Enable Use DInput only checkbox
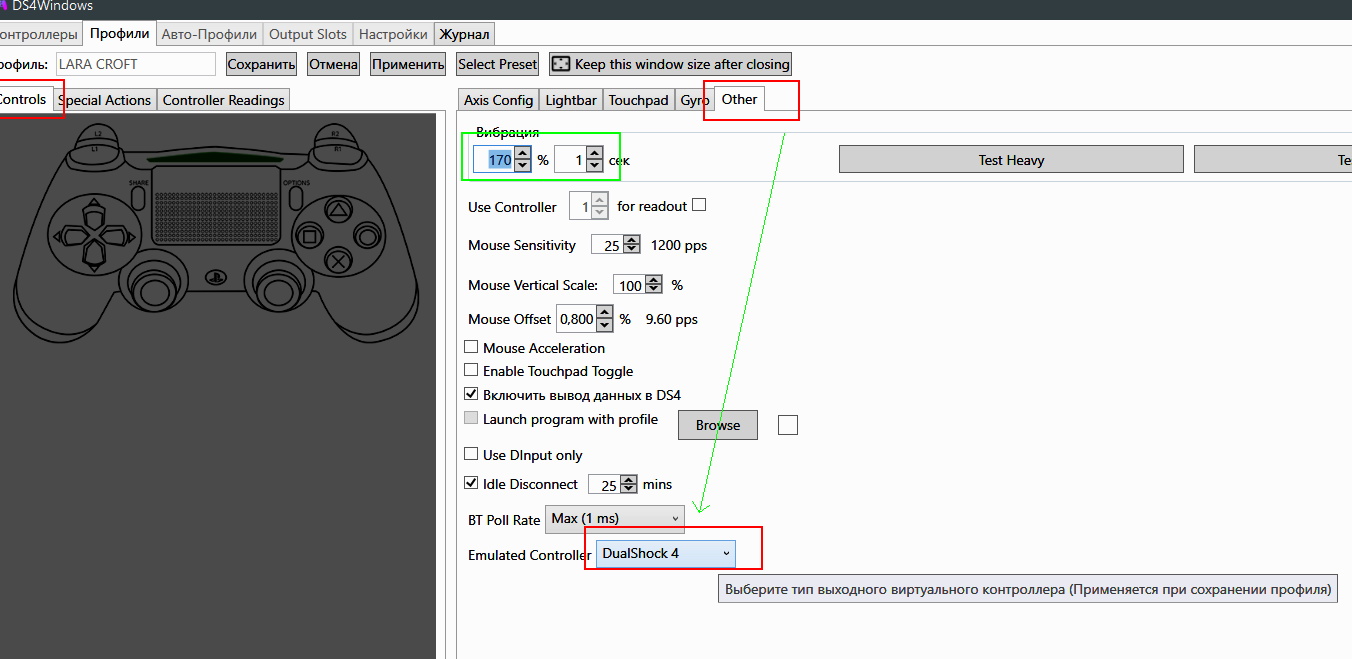This screenshot has height=659, width=1352. (x=471, y=454)
